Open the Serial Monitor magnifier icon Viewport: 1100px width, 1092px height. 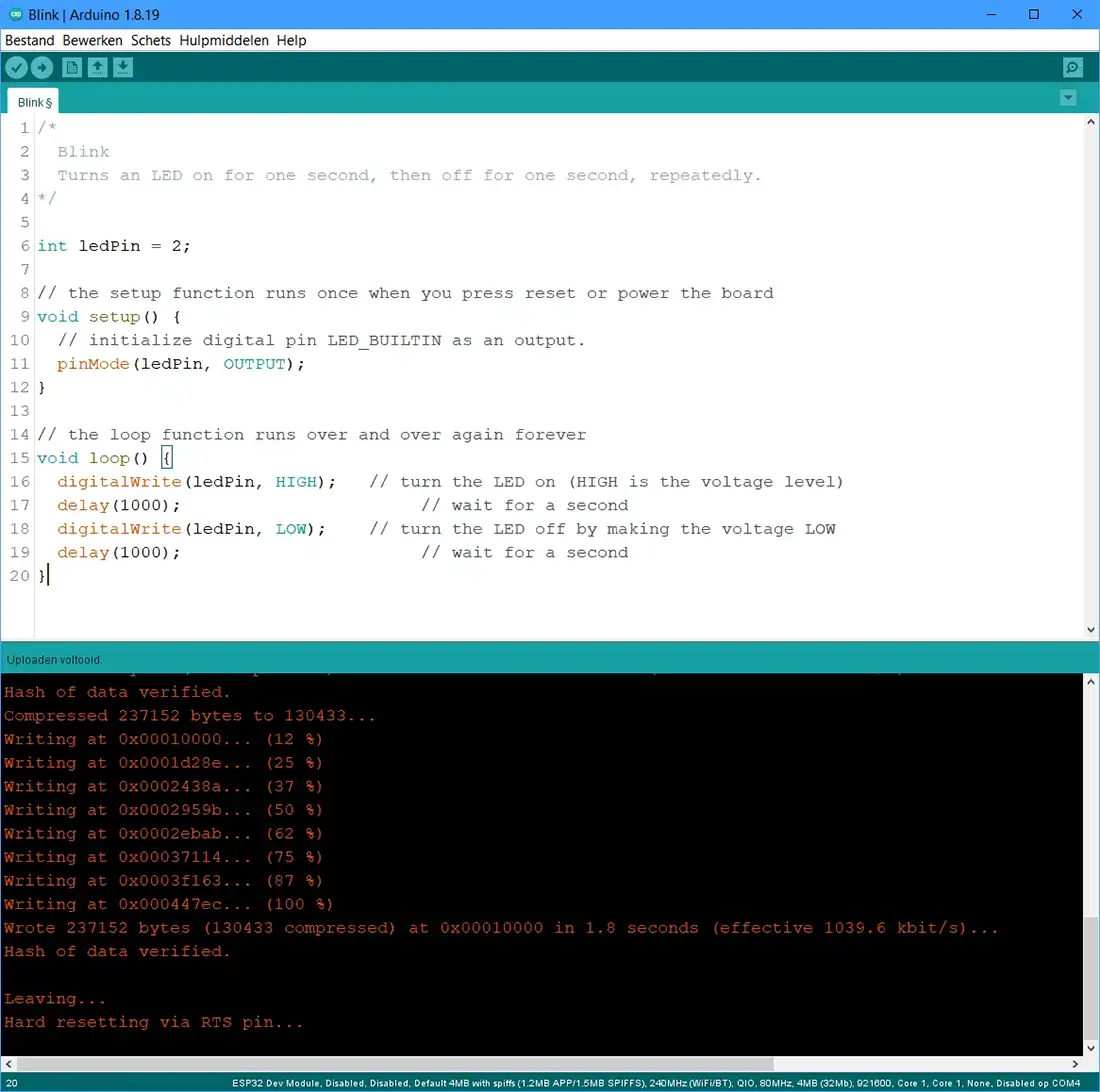(1072, 67)
